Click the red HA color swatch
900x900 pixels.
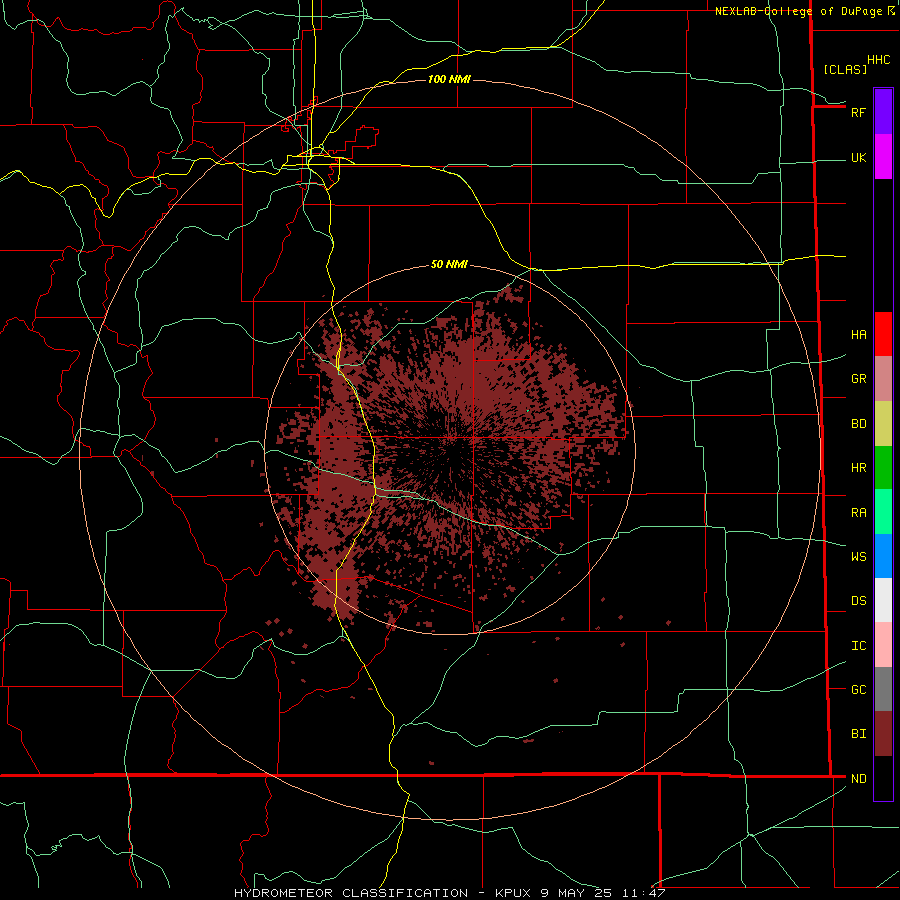click(883, 334)
